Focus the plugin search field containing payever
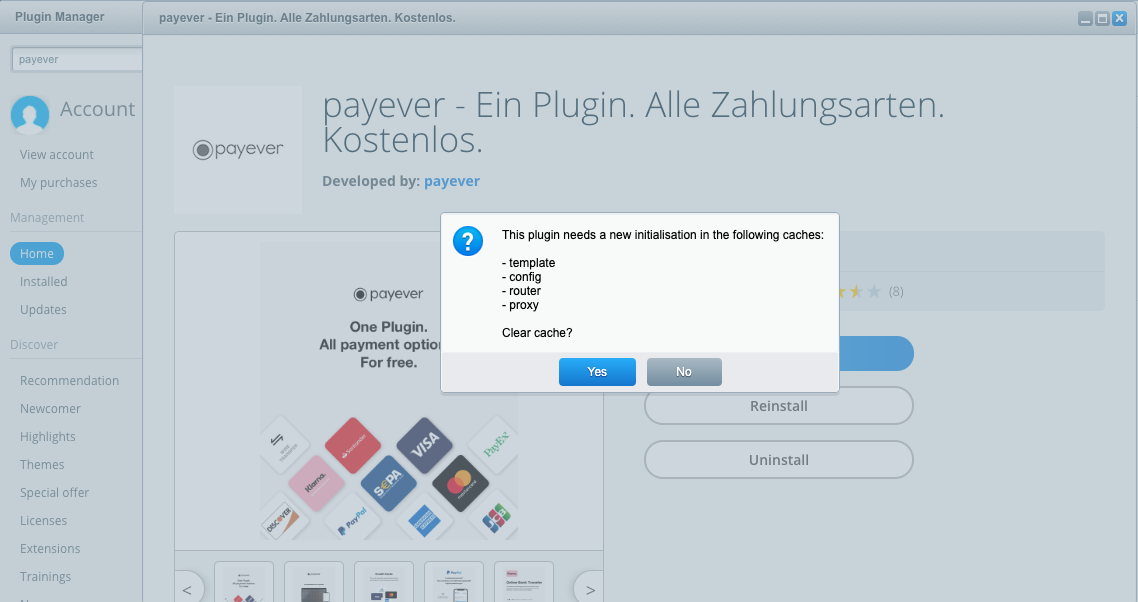Viewport: 1138px width, 602px height. (x=77, y=60)
